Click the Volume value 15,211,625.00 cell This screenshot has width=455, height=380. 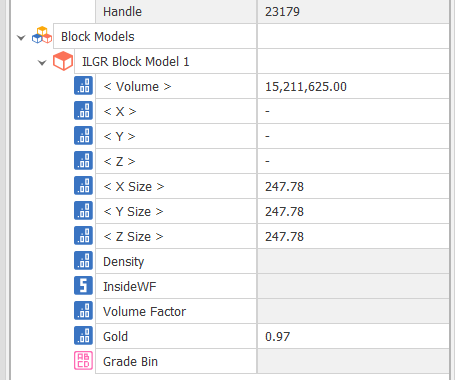click(353, 86)
